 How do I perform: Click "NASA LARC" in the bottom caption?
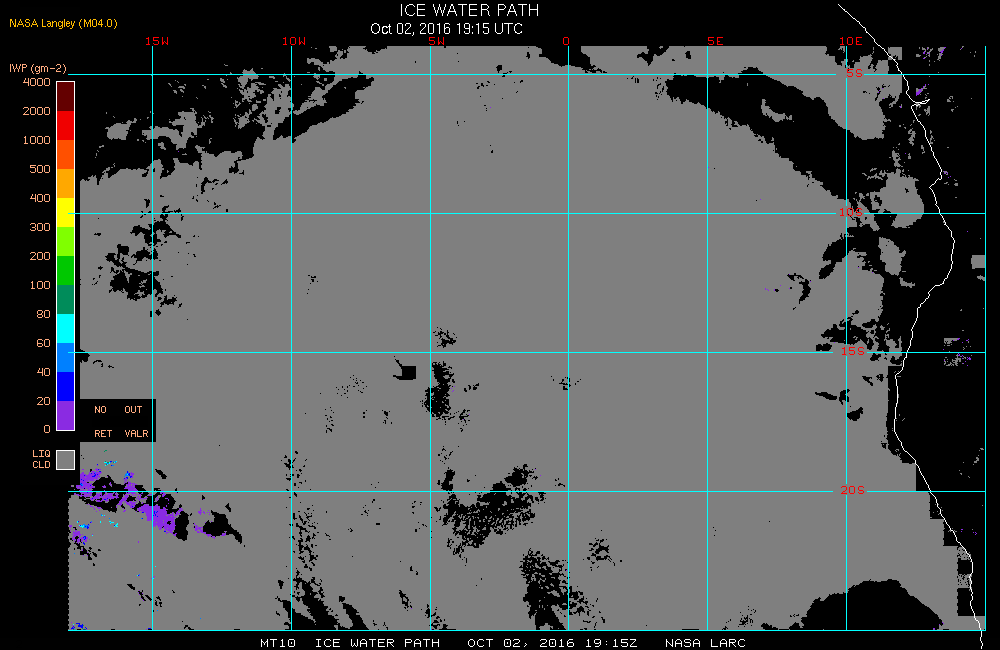tap(705, 643)
